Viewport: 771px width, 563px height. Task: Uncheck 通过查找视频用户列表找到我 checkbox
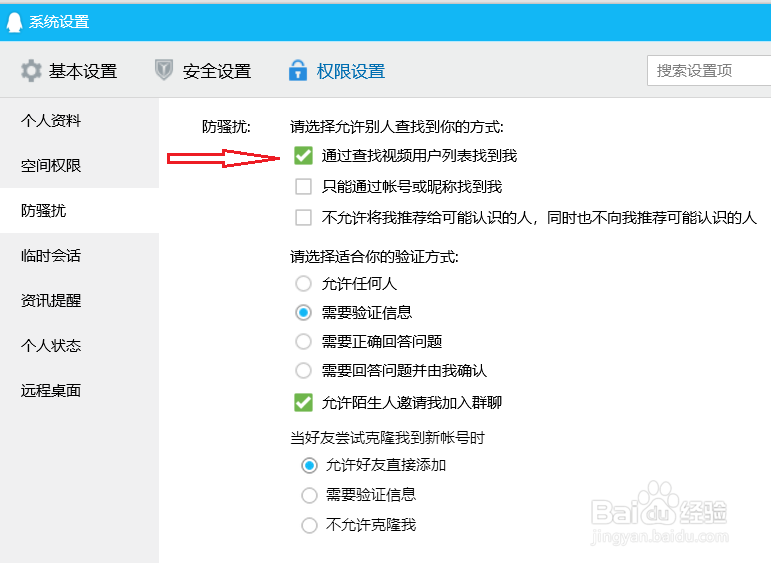[x=303, y=156]
